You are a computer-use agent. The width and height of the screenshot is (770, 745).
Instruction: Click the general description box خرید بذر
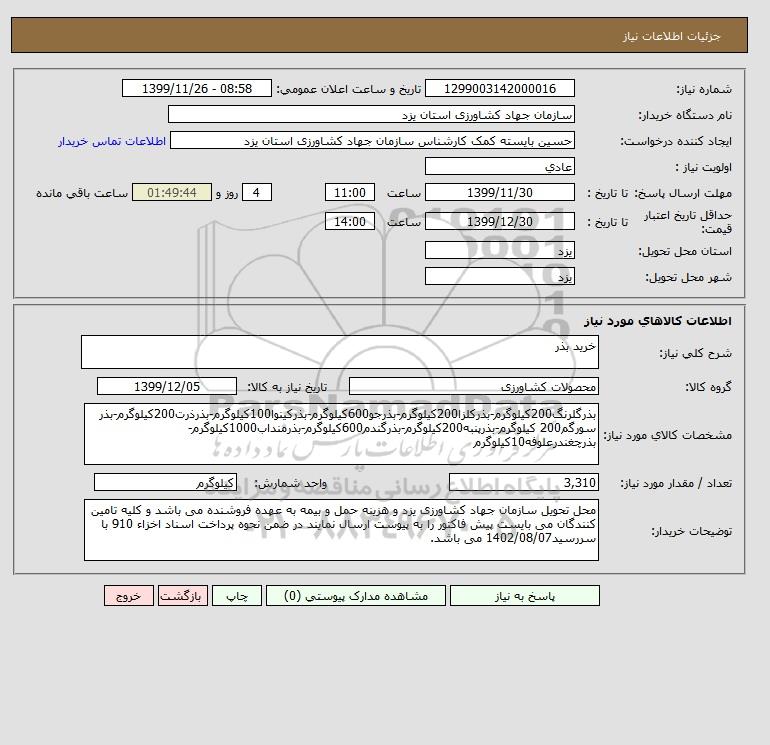pos(340,352)
